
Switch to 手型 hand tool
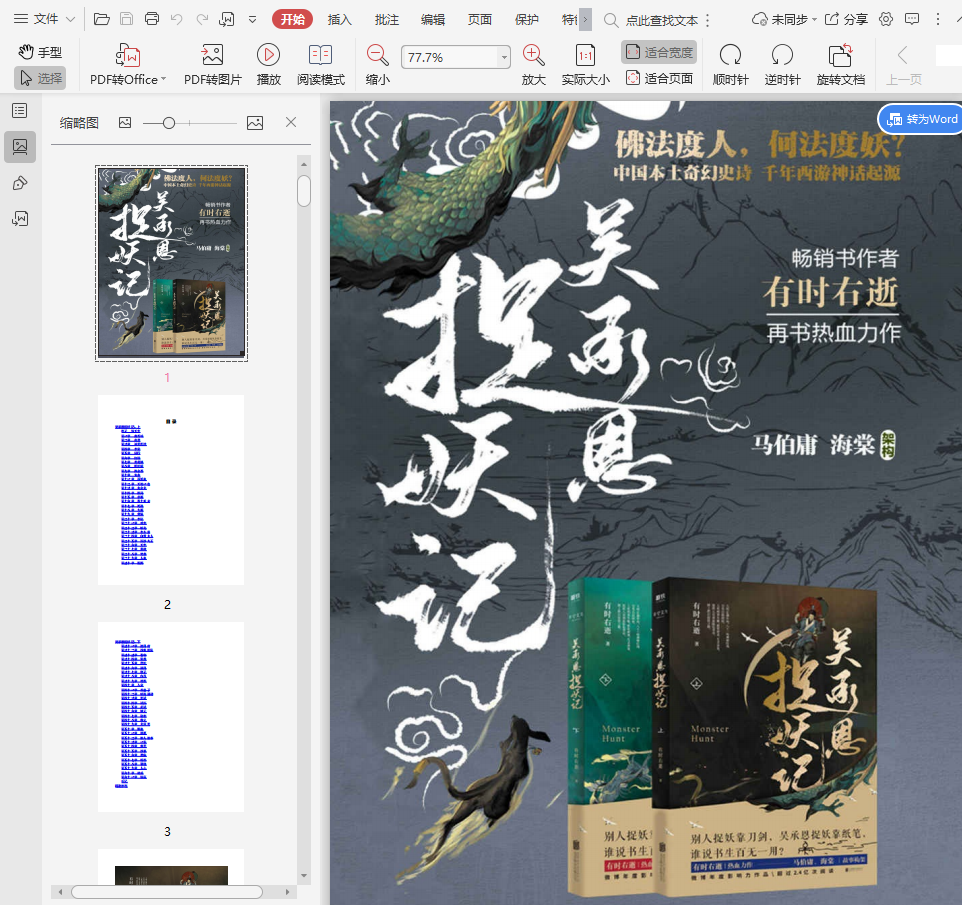click(x=40, y=52)
